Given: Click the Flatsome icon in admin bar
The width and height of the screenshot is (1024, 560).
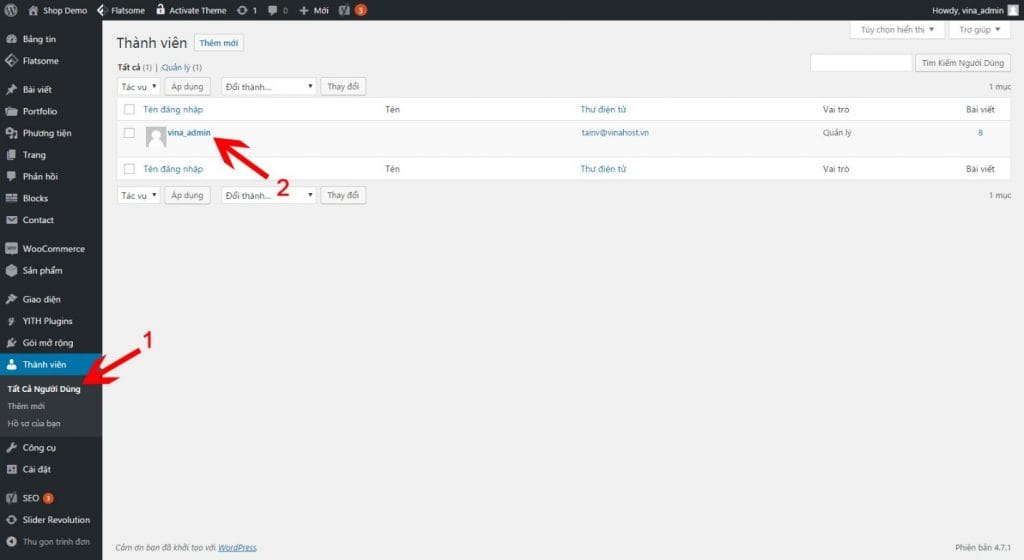Looking at the screenshot, I should coord(102,10).
